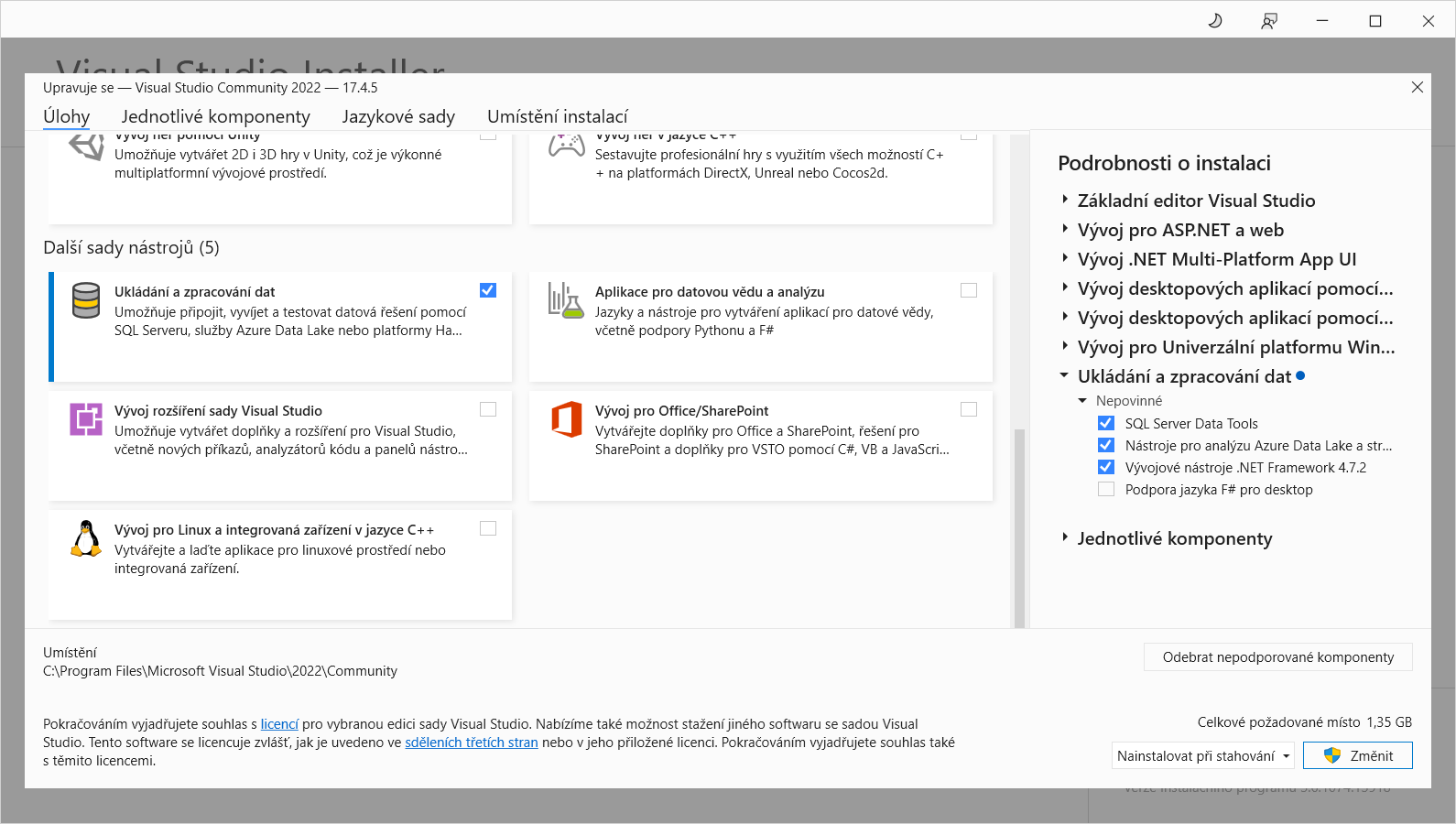Screen dimensions: 1456x824
Task: Check the Vývoj pro Office/SharePoint workload
Action: [969, 409]
